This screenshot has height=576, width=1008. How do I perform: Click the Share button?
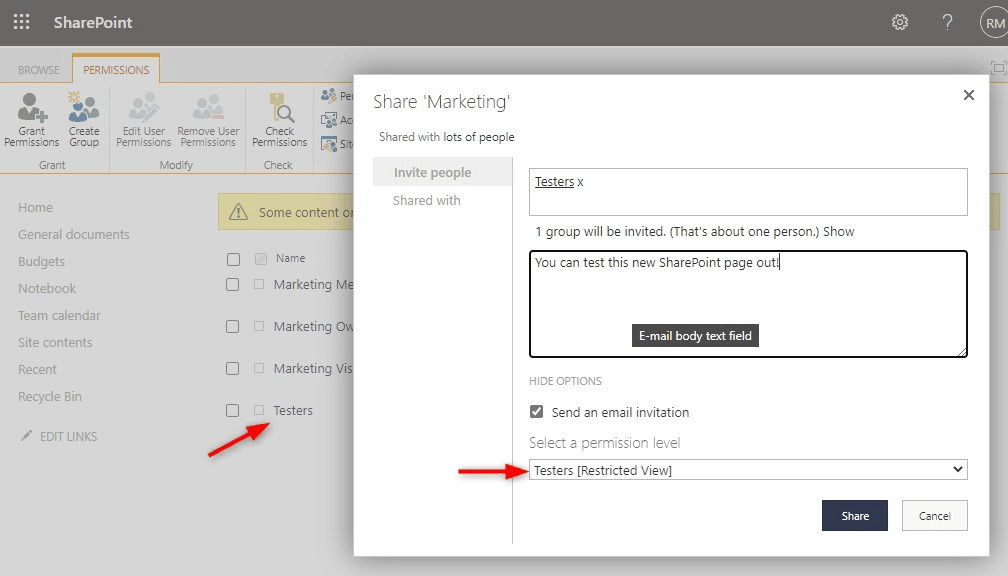pyautogui.click(x=854, y=516)
